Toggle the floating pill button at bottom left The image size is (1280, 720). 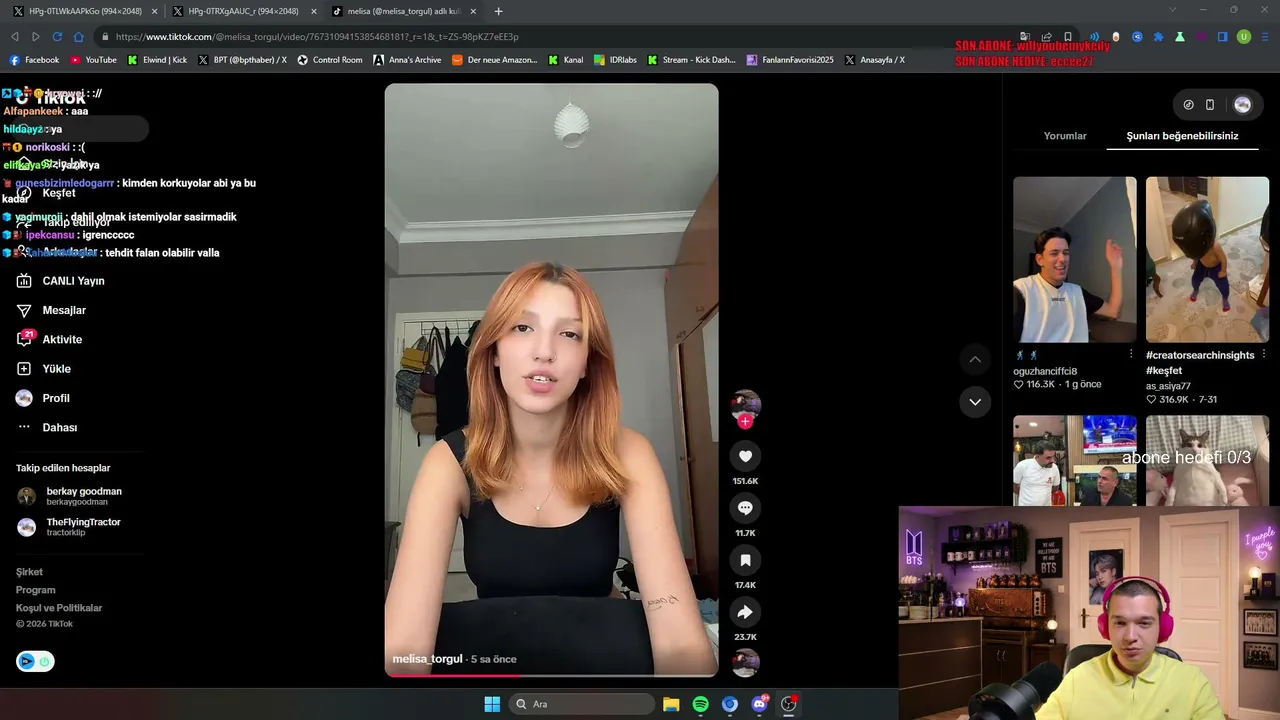click(x=35, y=661)
